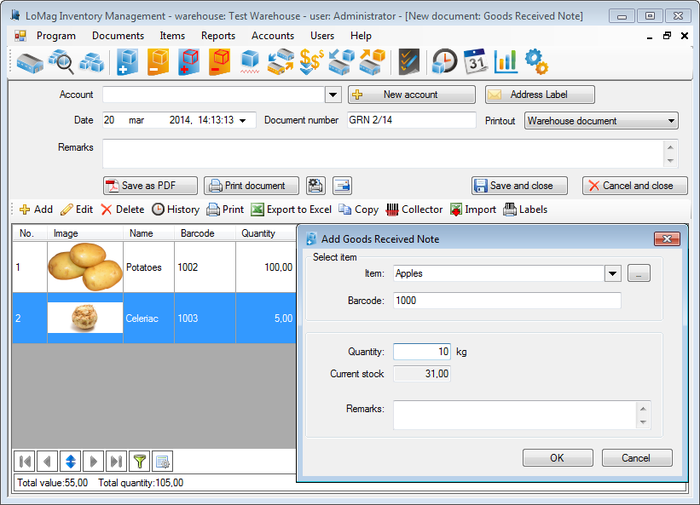This screenshot has width=700, height=505.
Task: Click the warehouse transfer arrows icon
Action: click(281, 62)
